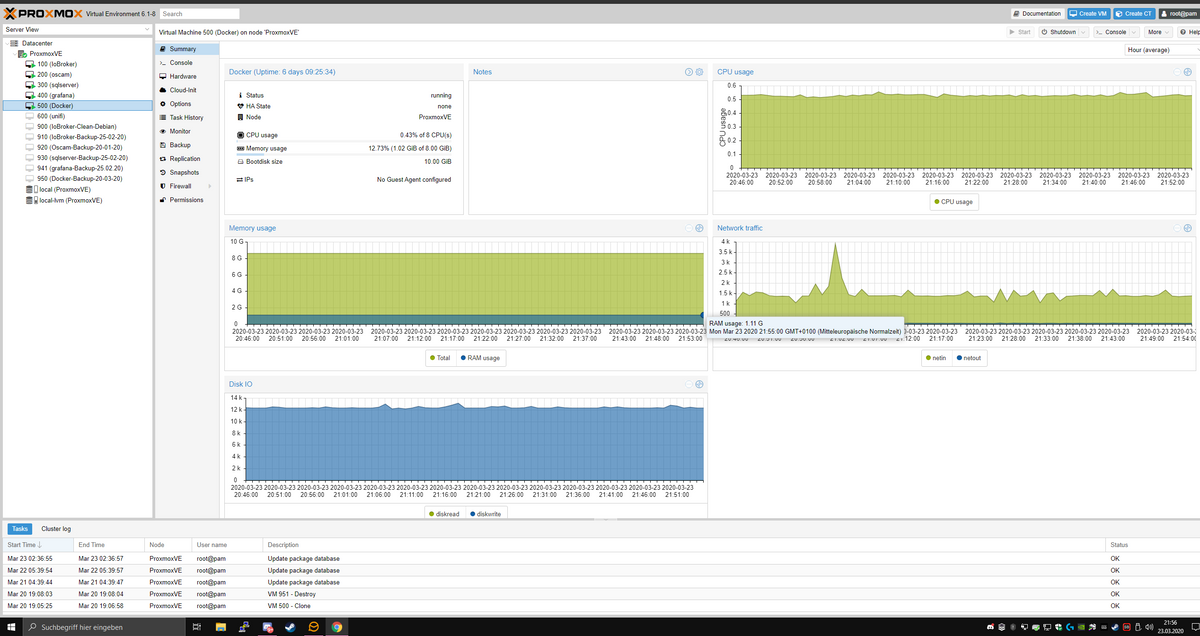Screen dimensions: 1200x636
Task: Click the zoom toggle icon on Network traffic chart
Action: point(1188,228)
